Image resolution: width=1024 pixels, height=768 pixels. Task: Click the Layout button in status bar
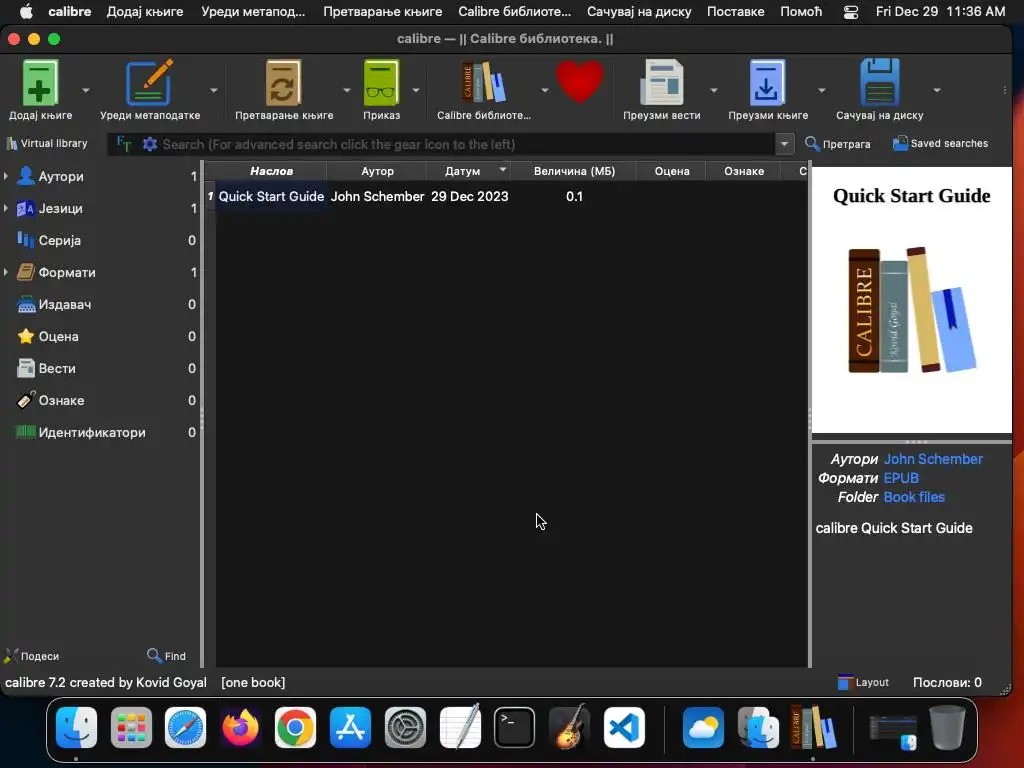863,682
